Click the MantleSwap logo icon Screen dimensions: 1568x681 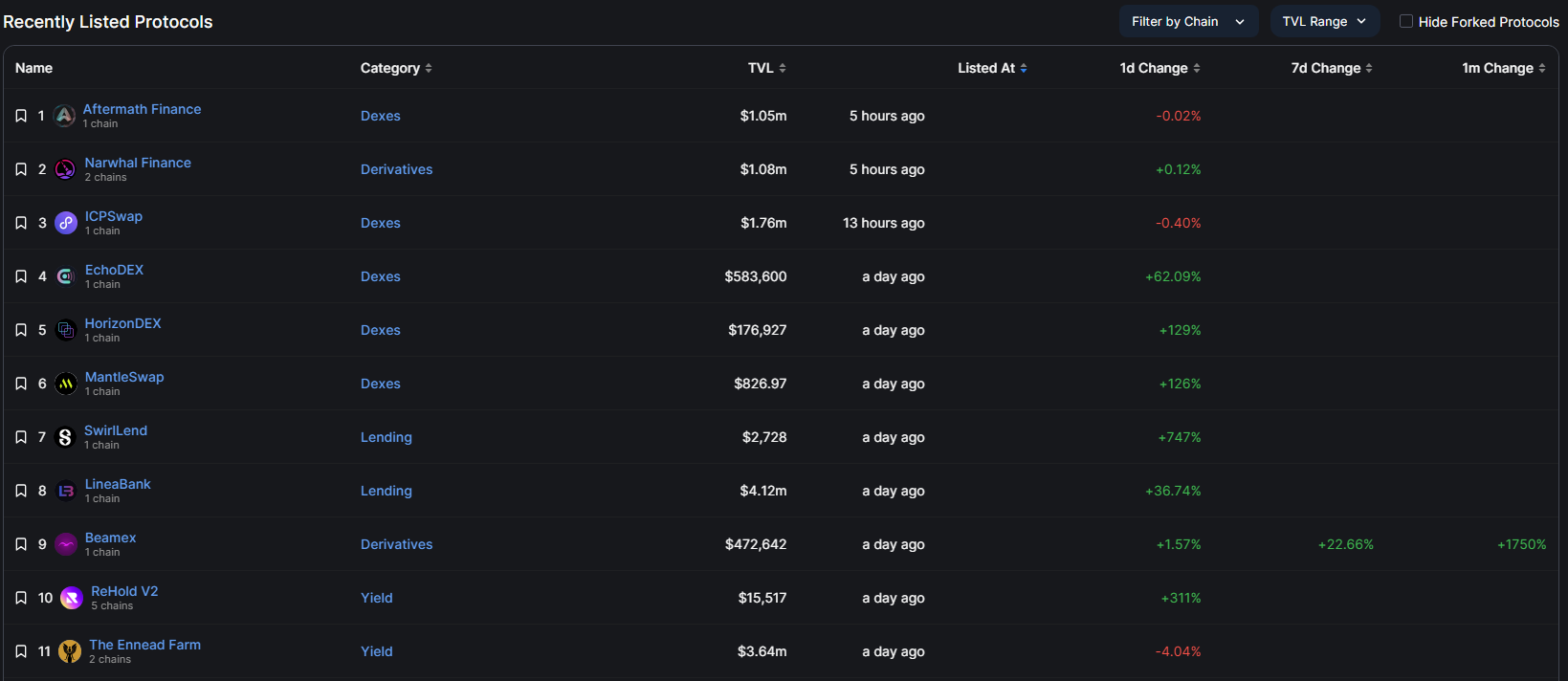click(65, 384)
